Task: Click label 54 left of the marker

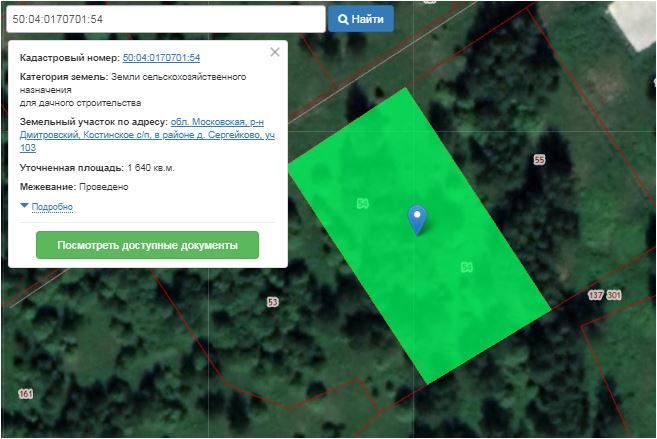Action: click(x=363, y=204)
